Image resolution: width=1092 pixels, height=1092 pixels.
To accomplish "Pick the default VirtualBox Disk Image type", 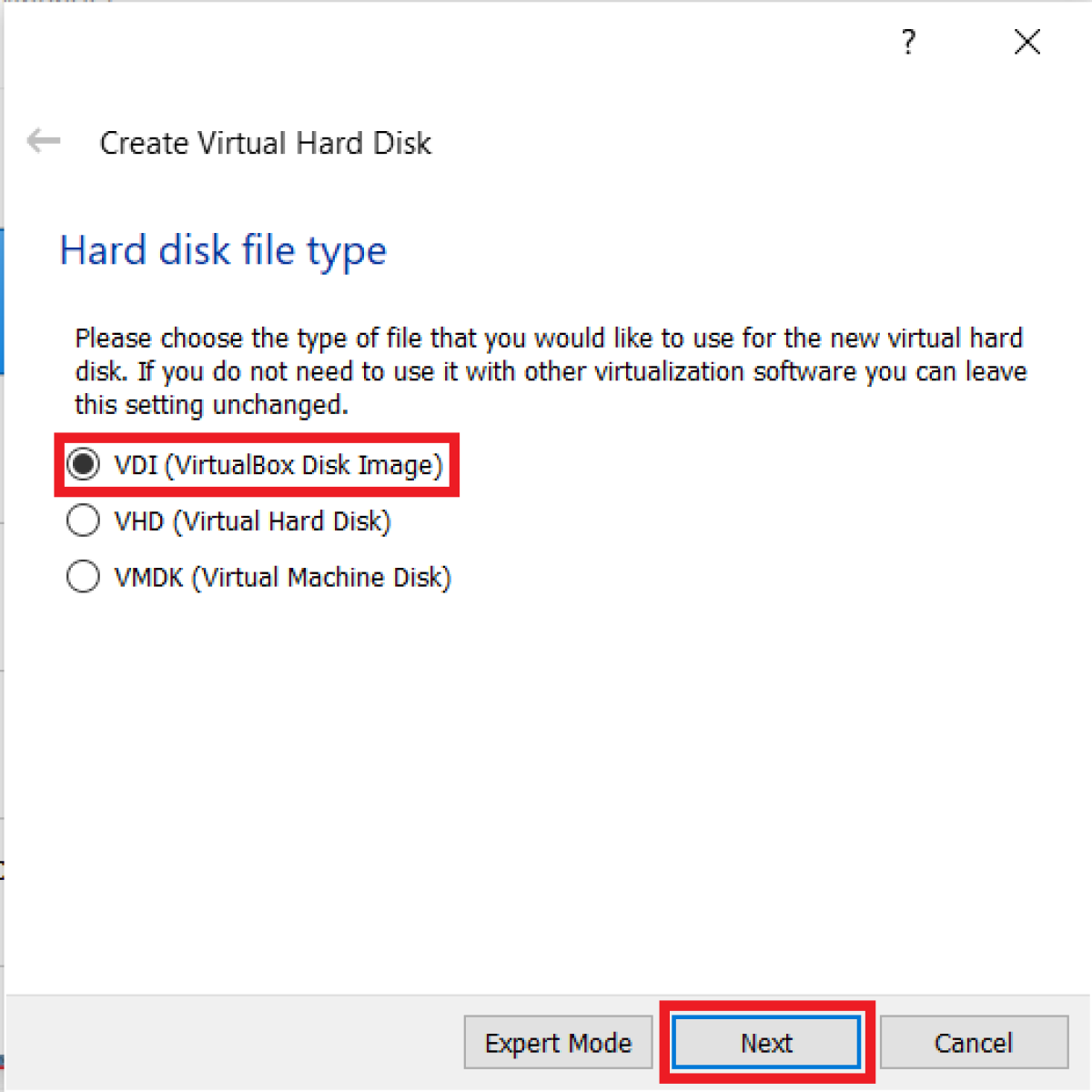I will (x=83, y=464).
